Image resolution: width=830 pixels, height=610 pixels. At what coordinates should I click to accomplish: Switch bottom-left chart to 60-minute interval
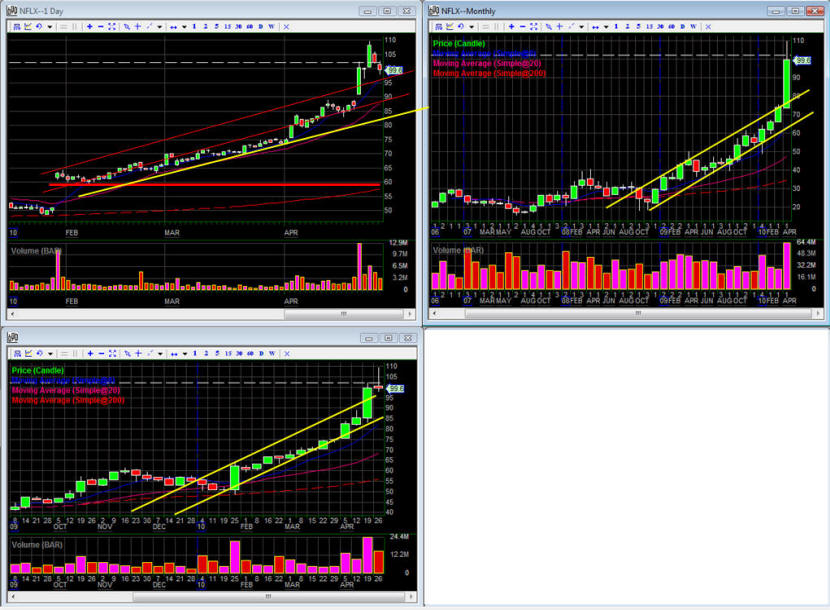(x=250, y=353)
